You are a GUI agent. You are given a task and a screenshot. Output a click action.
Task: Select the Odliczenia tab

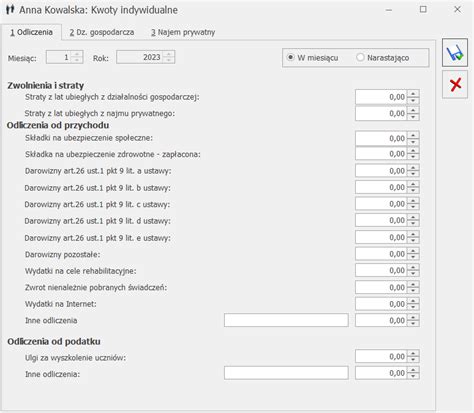click(31, 32)
